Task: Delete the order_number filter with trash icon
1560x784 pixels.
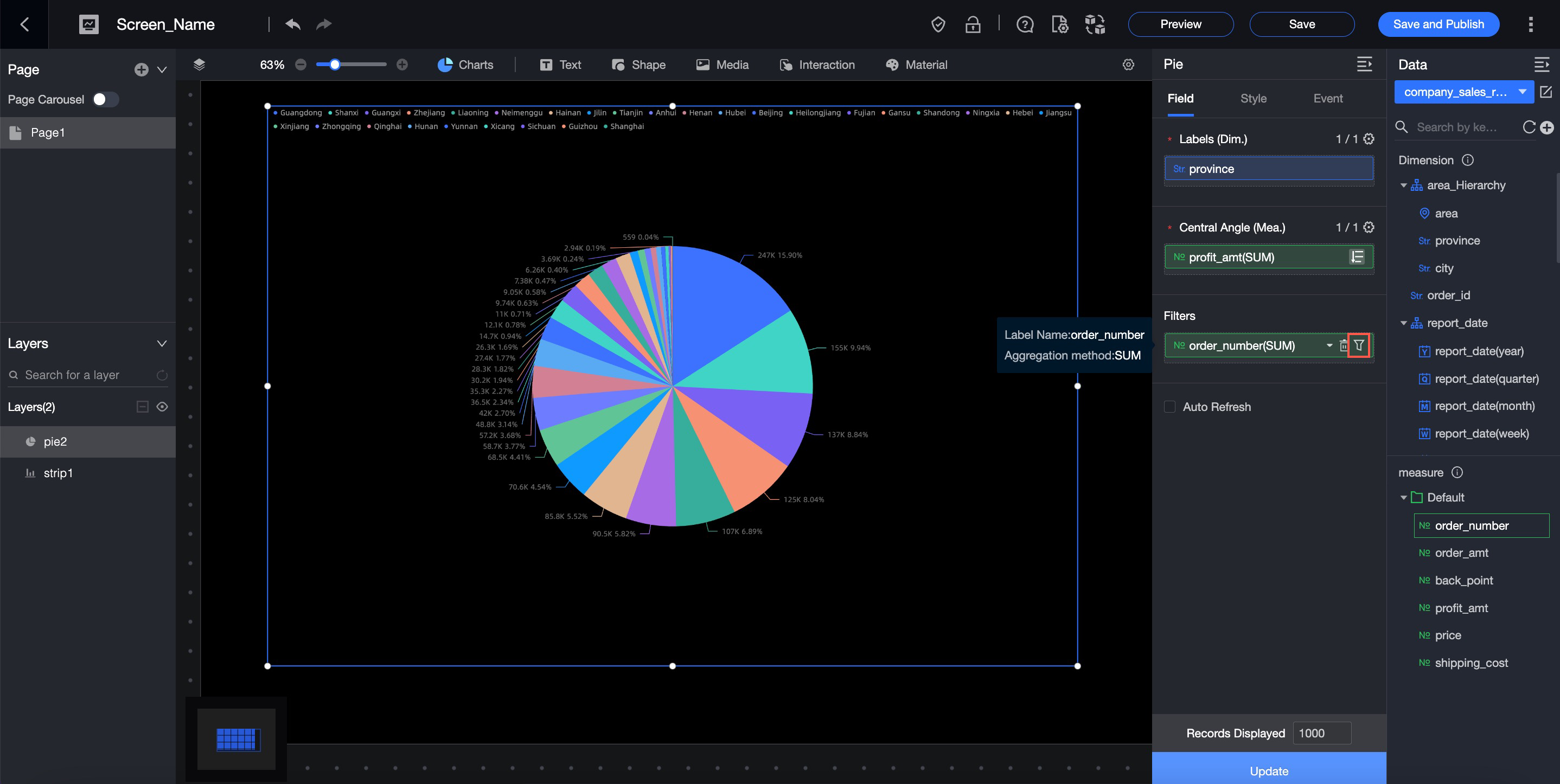Action: [1343, 345]
